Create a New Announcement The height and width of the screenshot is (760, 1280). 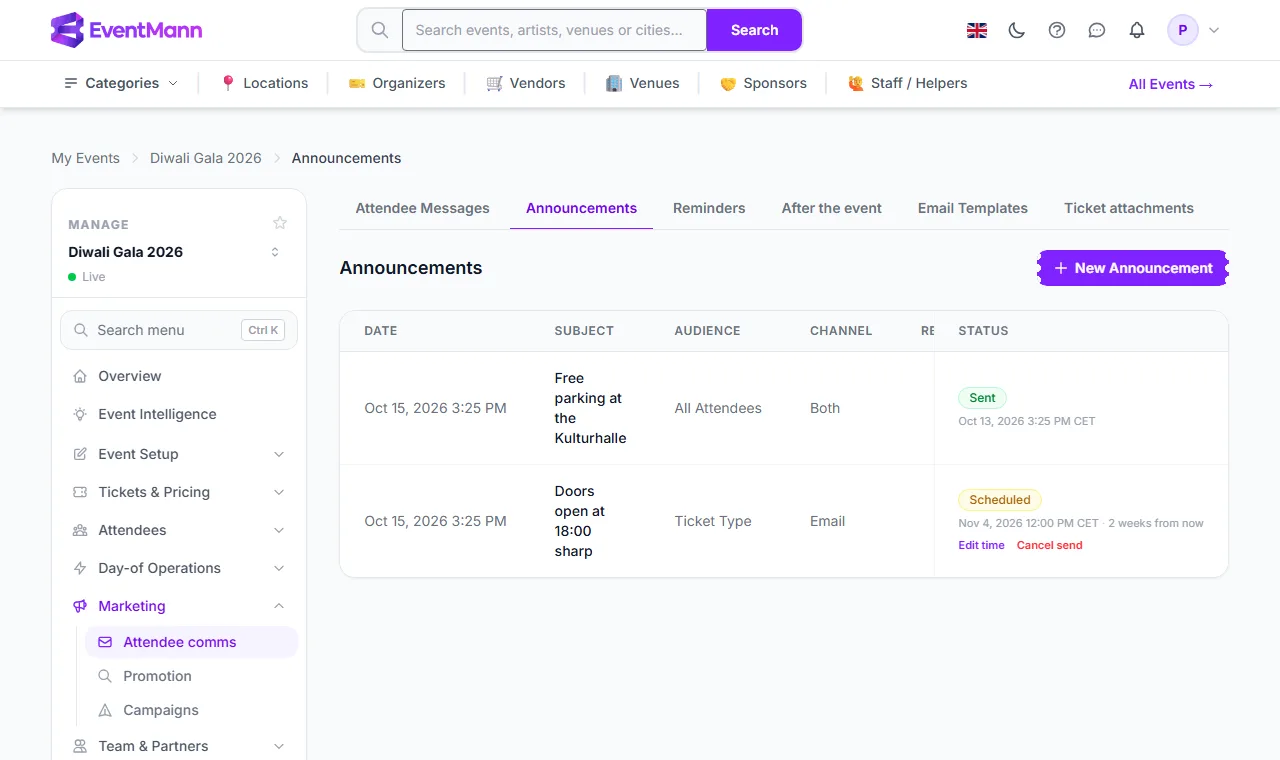(1133, 268)
